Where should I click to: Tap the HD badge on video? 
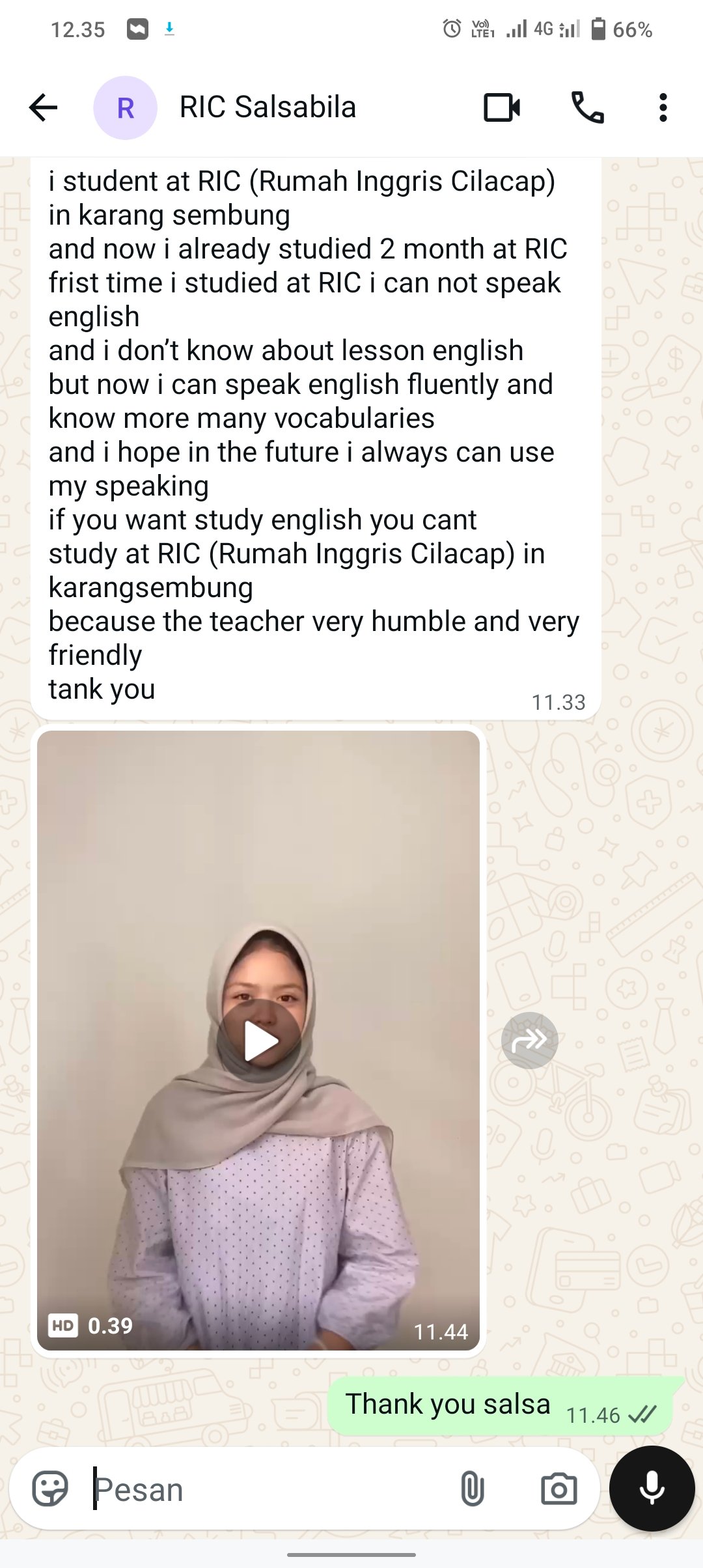(63, 1325)
